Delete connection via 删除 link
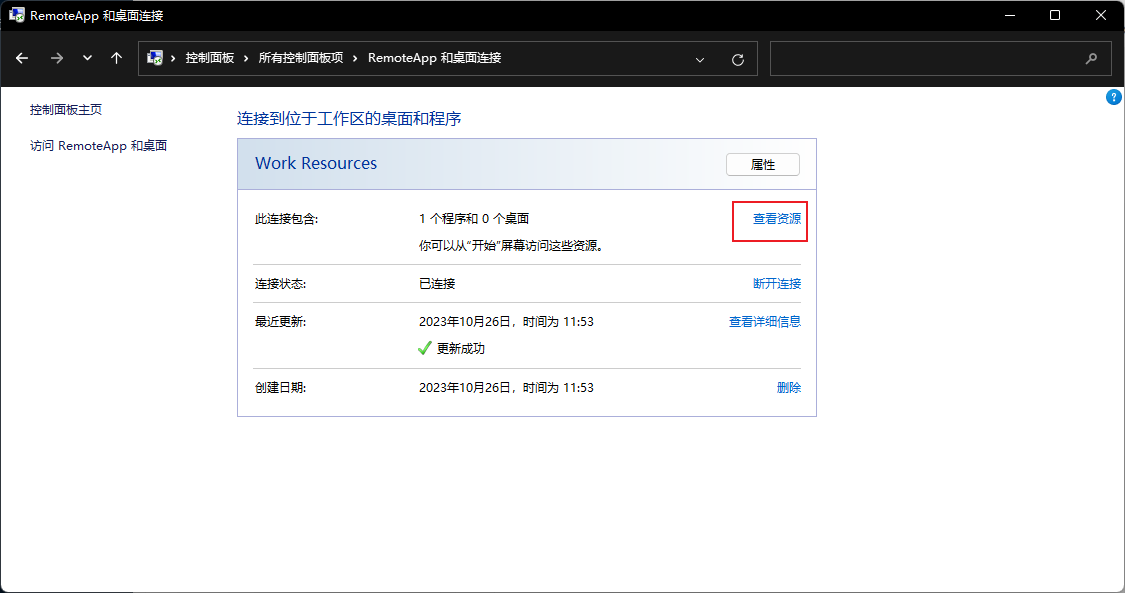The height and width of the screenshot is (593, 1125). click(789, 387)
